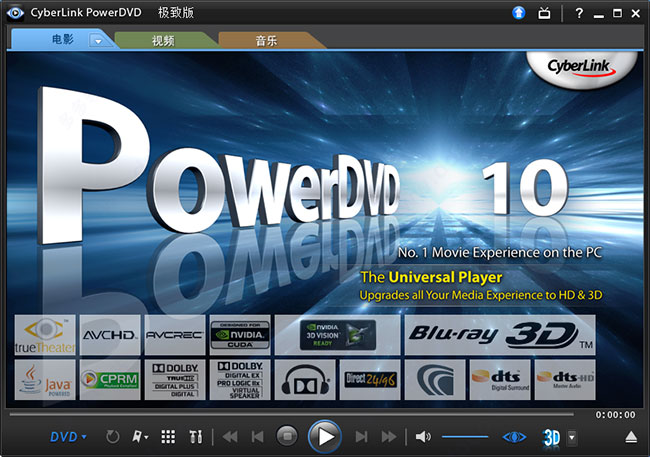The height and width of the screenshot is (457, 650).
Task: Click the 0:00:00 time display
Action: [x=615, y=415]
